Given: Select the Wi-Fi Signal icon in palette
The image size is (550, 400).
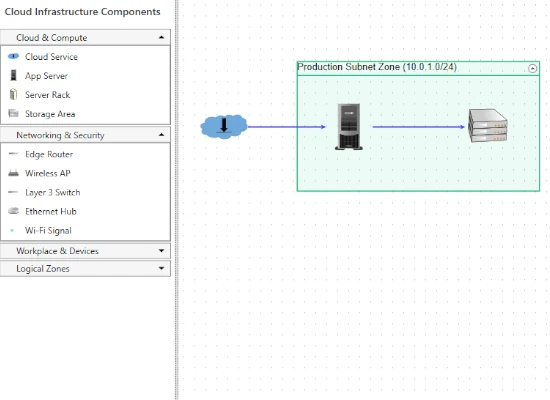Looking at the screenshot, I should 12,230.
